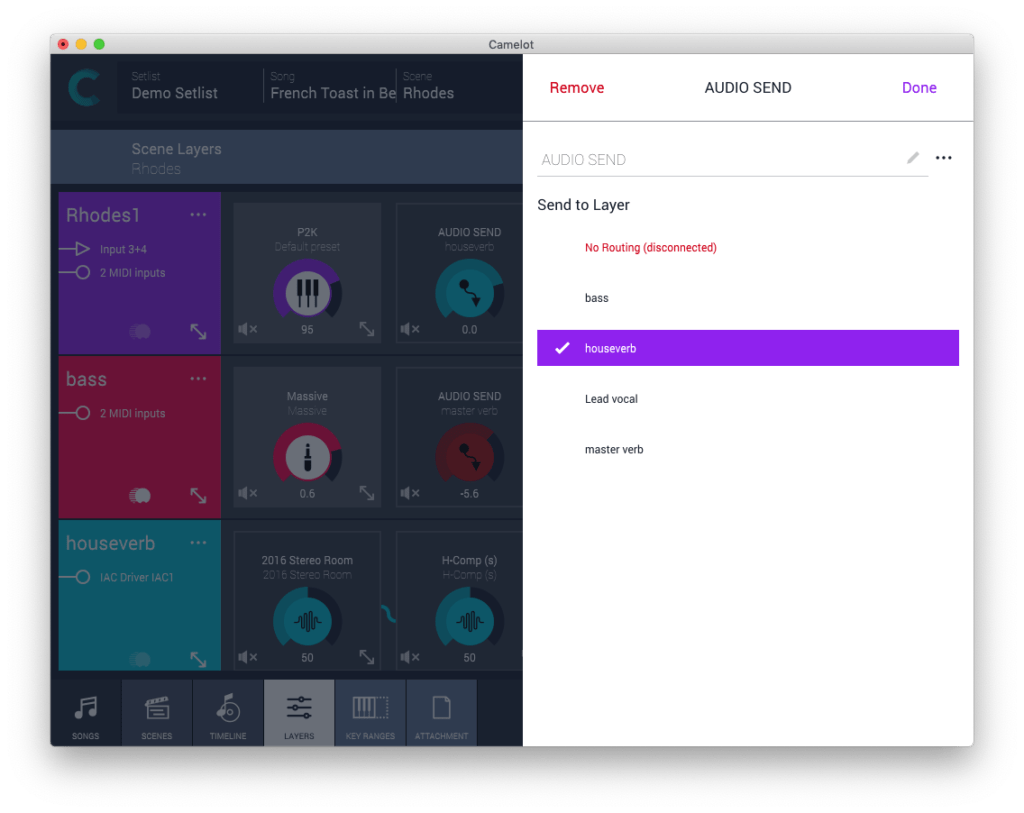Click the houseverb AUDIO SEND arrow icon
Image resolution: width=1024 pixels, height=813 pixels.
click(x=470, y=289)
